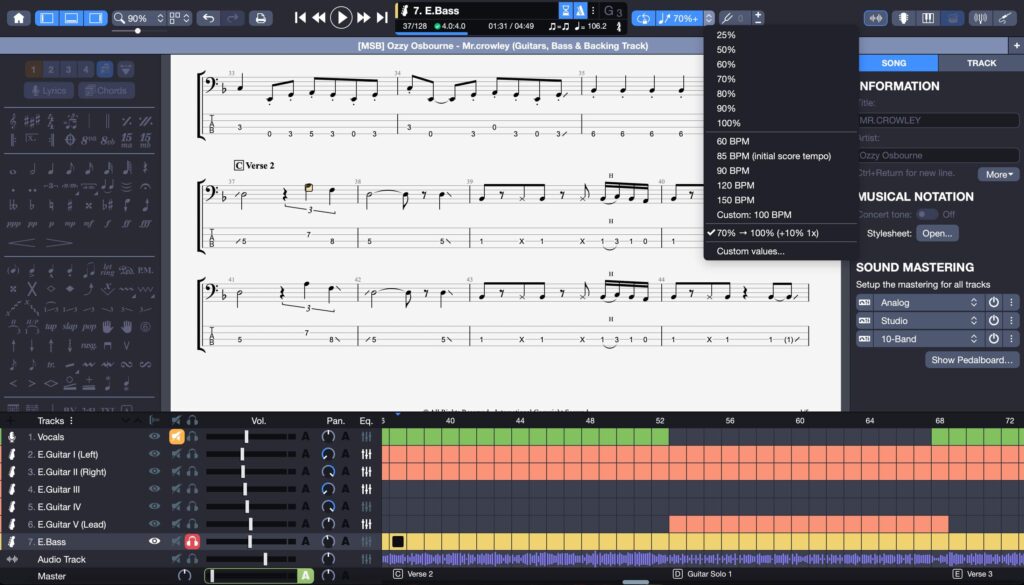1024x585 pixels.
Task: Undo the last action
Action: [208, 18]
